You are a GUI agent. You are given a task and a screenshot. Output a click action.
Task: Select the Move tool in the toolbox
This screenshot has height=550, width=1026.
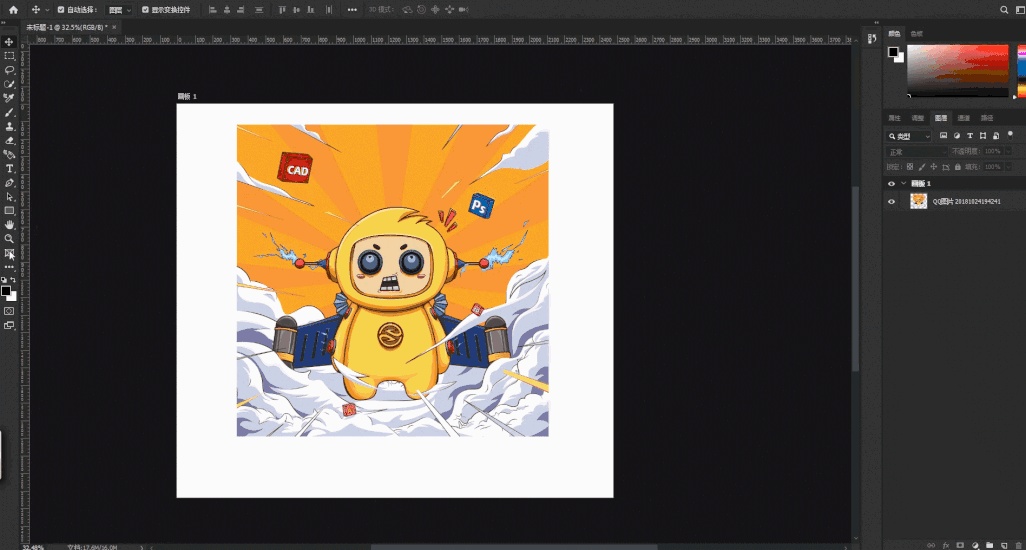9,42
